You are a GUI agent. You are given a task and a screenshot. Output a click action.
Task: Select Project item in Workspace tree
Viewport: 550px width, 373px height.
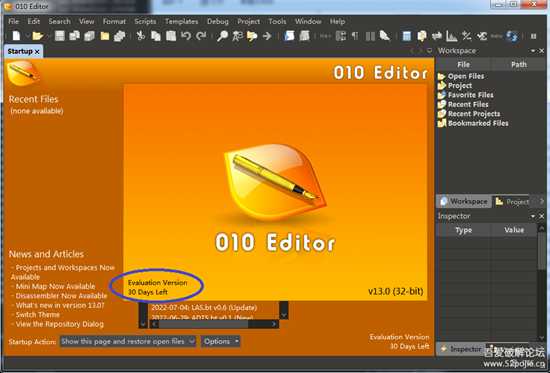coord(460,86)
